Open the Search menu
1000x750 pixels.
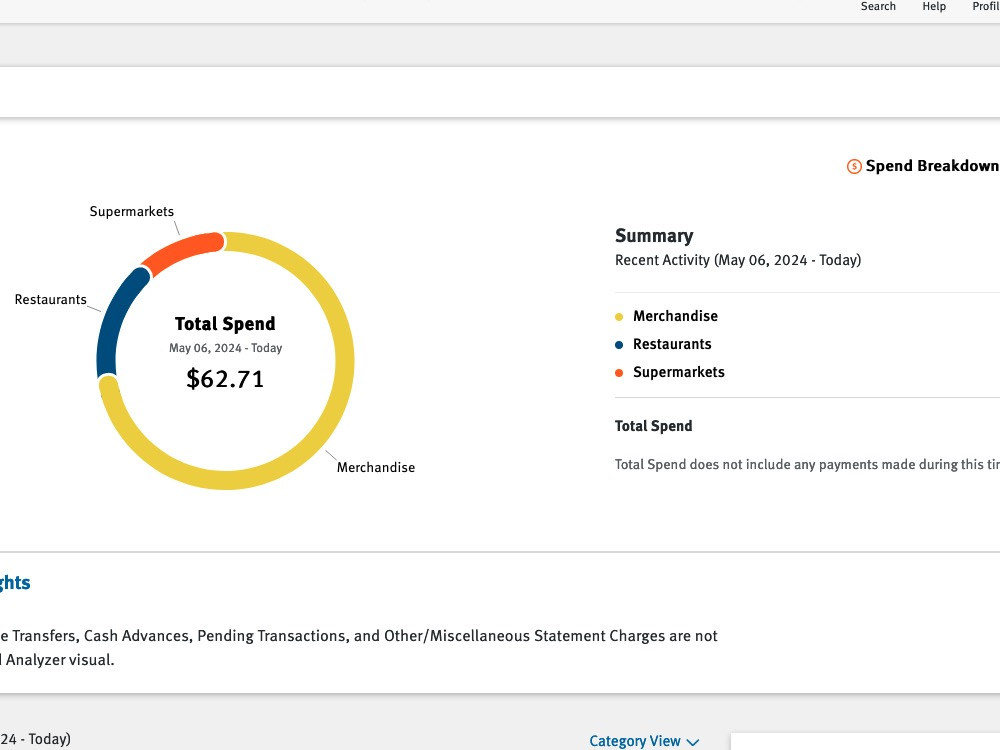[878, 7]
